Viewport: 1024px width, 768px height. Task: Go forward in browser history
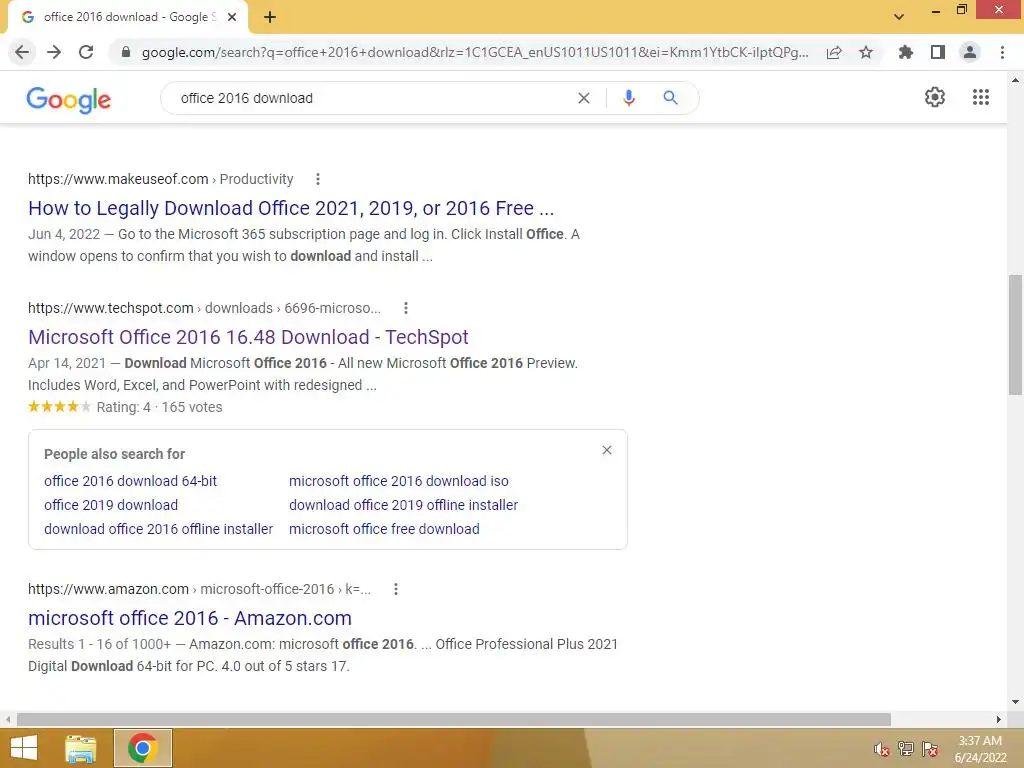[x=54, y=52]
